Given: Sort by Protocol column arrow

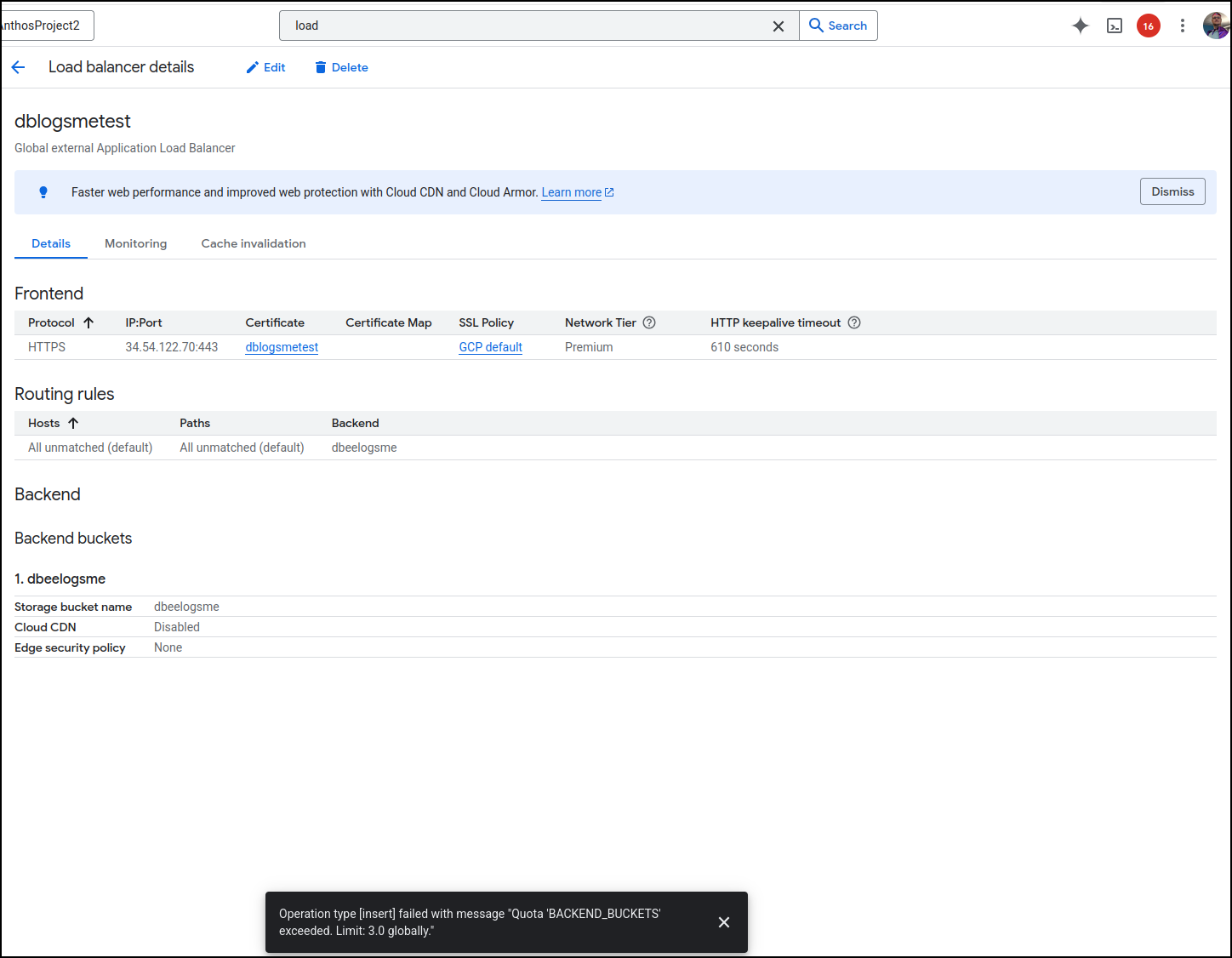Looking at the screenshot, I should pos(88,322).
